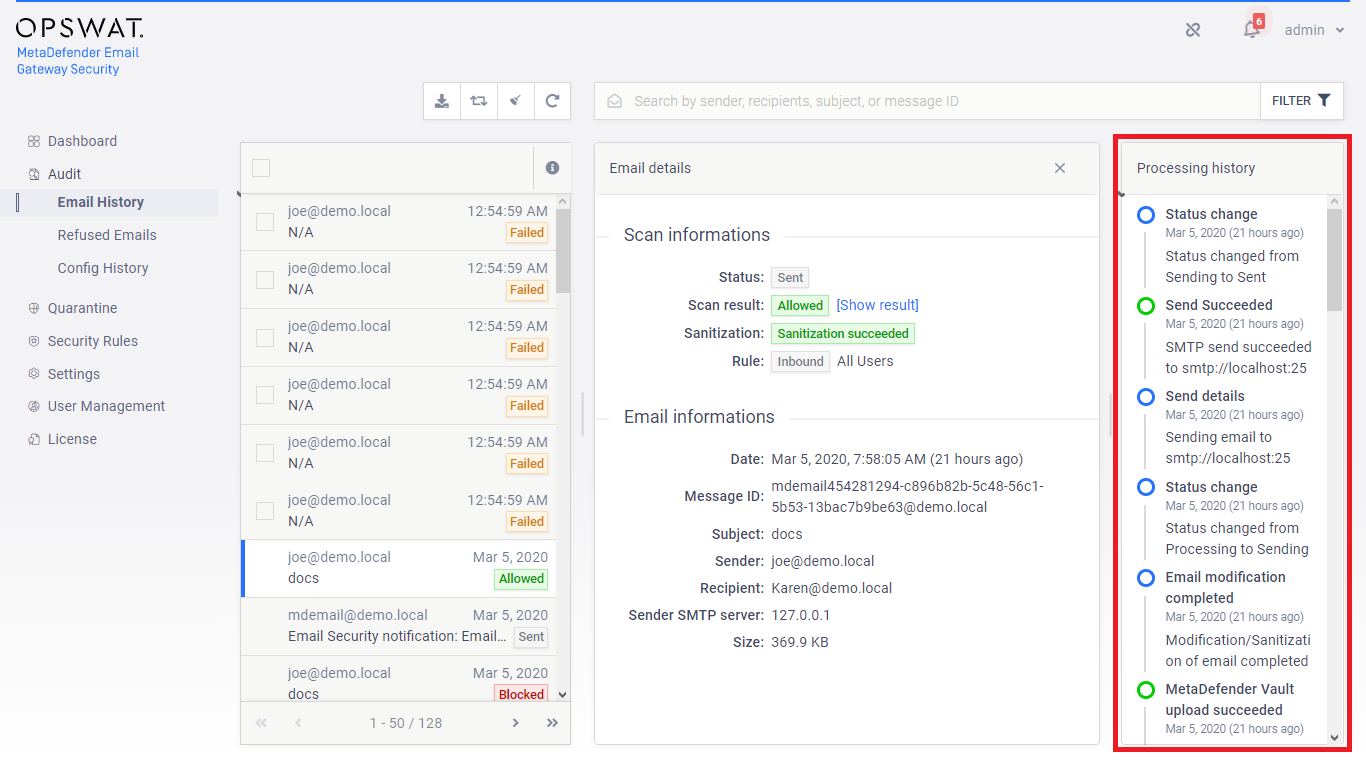
Task: Click the info icon in the email list header
Action: tap(552, 168)
